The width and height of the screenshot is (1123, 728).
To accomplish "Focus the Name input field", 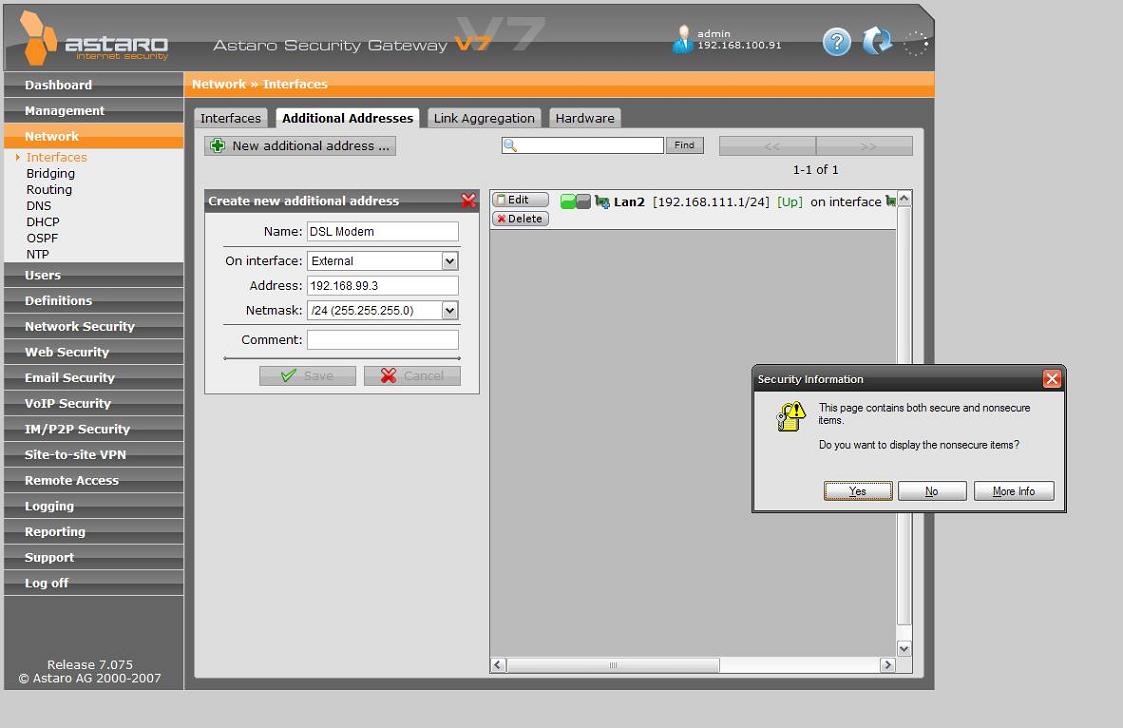I will tap(382, 231).
